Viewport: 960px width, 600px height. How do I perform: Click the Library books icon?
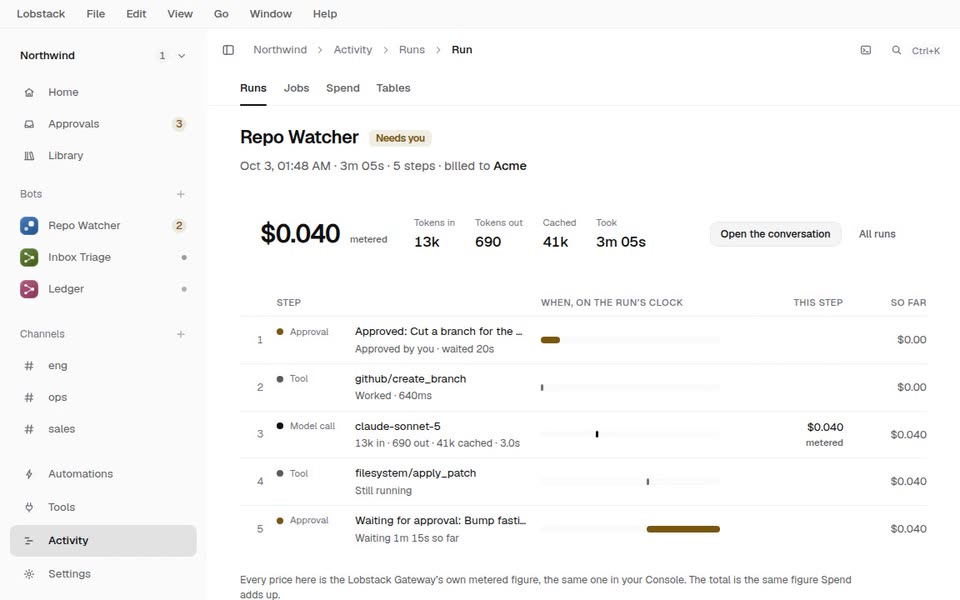29,156
